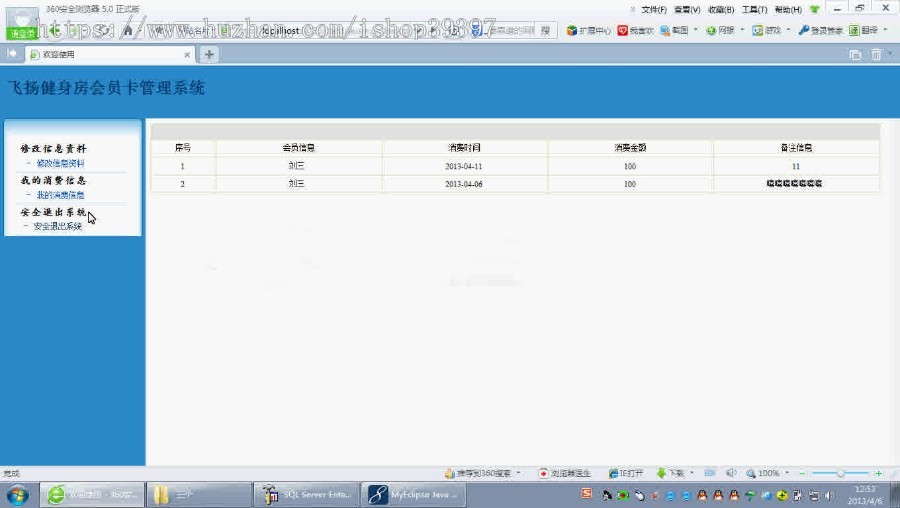The width and height of the screenshot is (900, 508).
Task: Click the 安全退出系统 sidebar link
Action: point(57,227)
